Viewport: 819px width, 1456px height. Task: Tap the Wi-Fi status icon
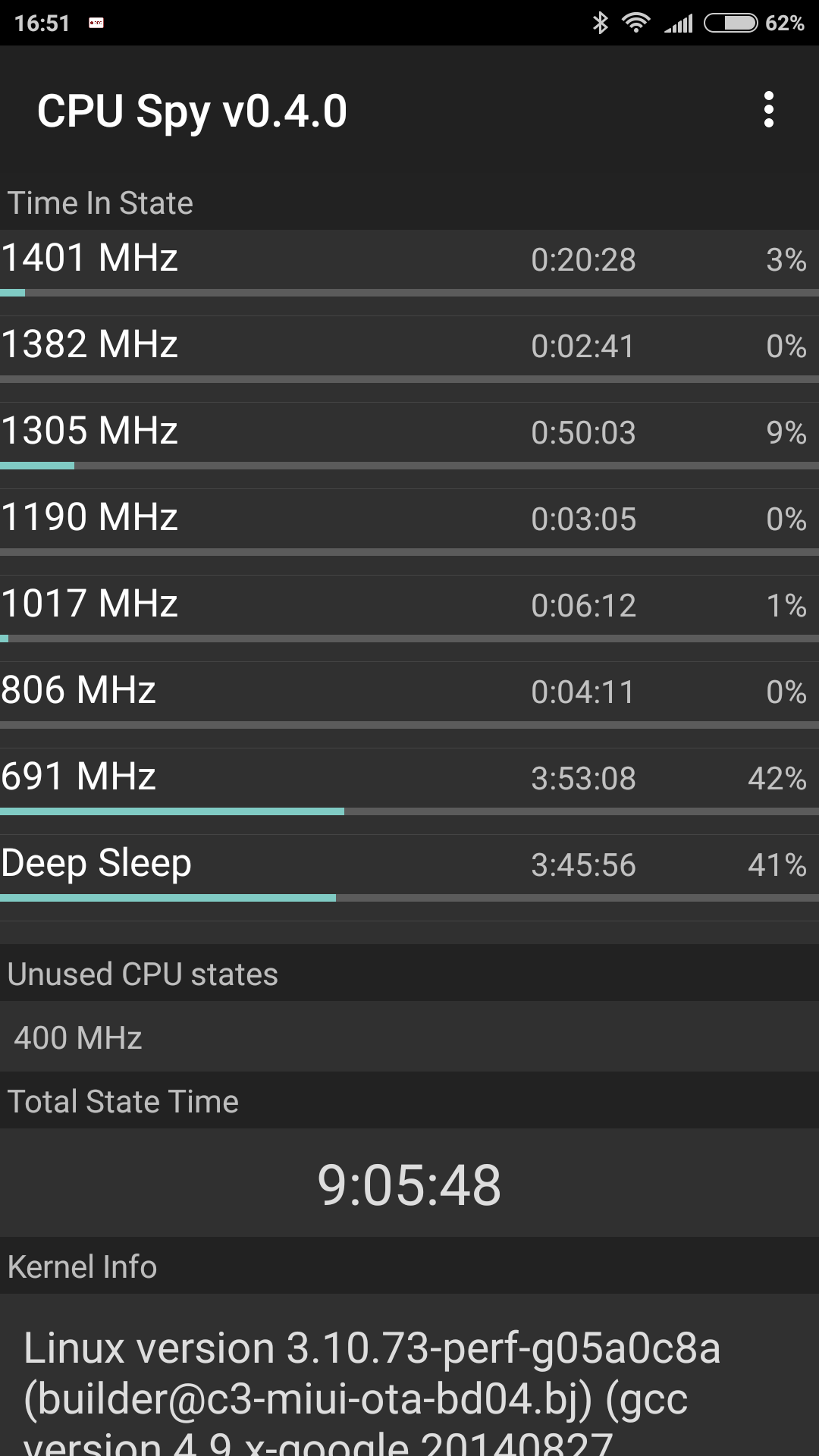click(x=635, y=23)
